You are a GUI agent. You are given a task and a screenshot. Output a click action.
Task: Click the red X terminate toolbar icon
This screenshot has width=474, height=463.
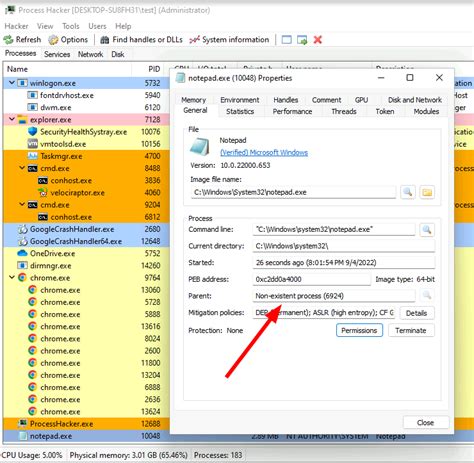[x=318, y=40]
